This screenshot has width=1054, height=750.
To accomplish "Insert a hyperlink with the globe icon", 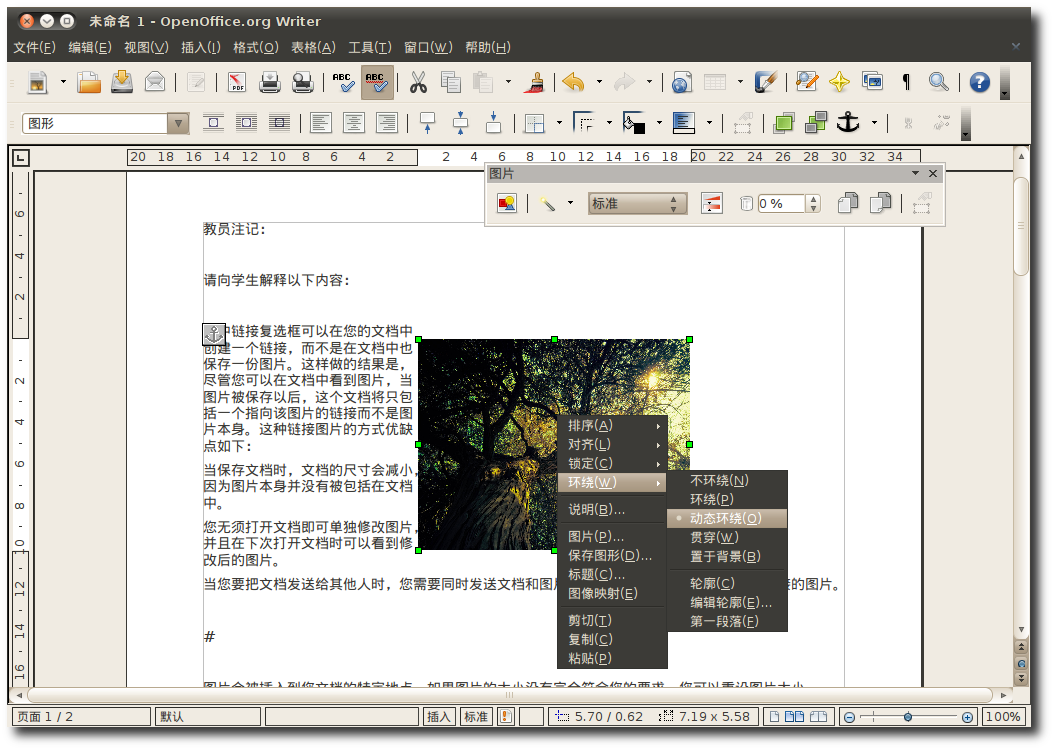I will (681, 82).
